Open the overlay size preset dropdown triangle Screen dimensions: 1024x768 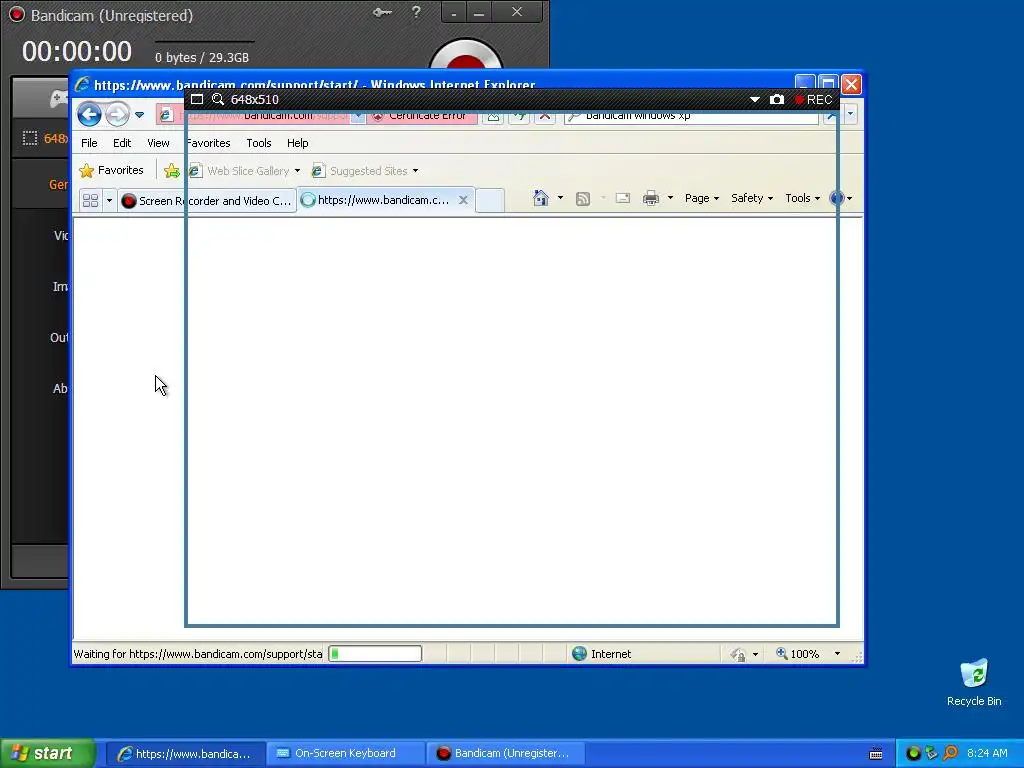click(754, 100)
